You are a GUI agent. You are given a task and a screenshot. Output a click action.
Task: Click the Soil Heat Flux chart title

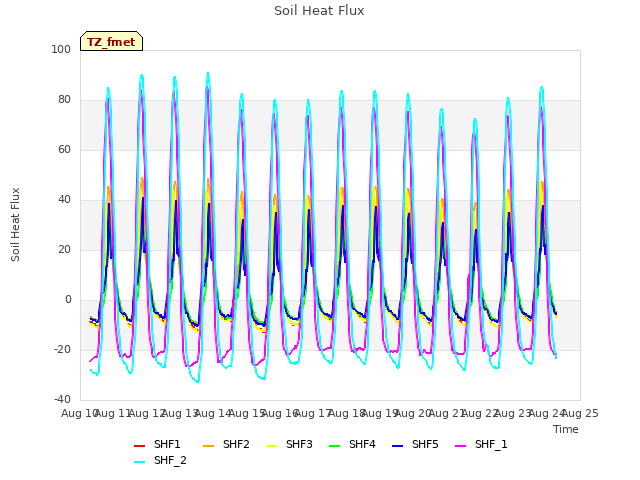pos(319,11)
